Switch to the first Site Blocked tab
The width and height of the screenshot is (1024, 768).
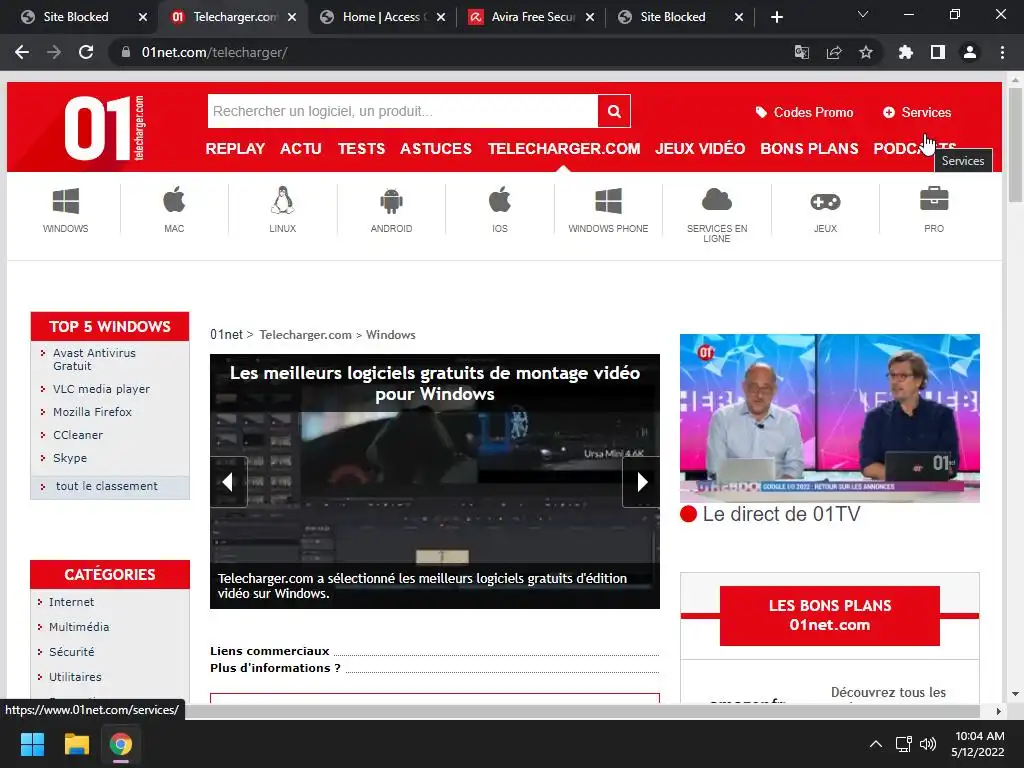click(75, 17)
